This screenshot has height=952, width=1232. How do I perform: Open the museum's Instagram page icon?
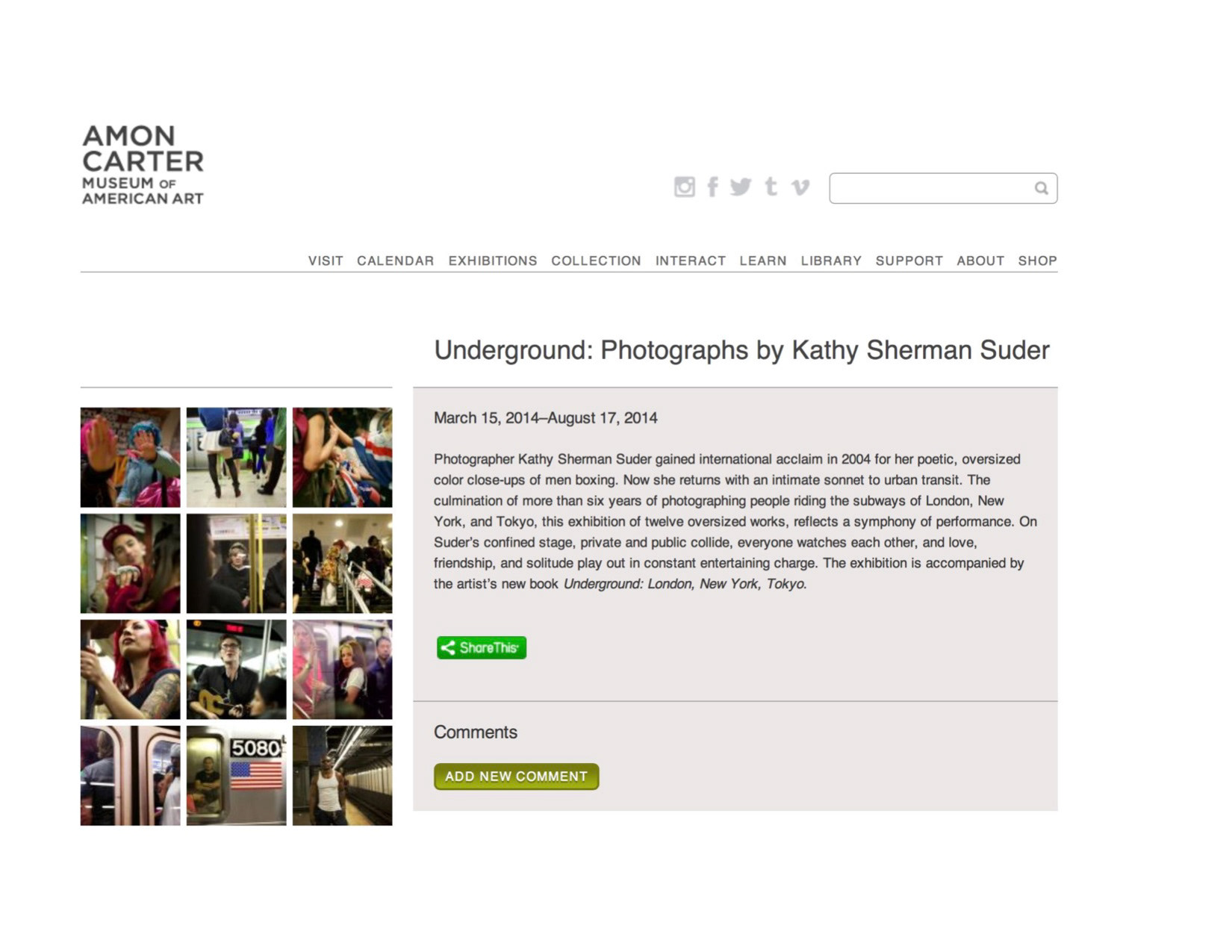684,187
